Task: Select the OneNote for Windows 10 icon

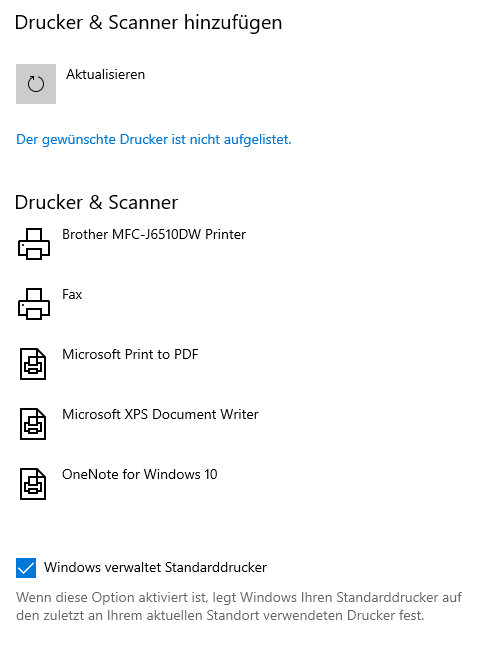Action: tap(33, 484)
